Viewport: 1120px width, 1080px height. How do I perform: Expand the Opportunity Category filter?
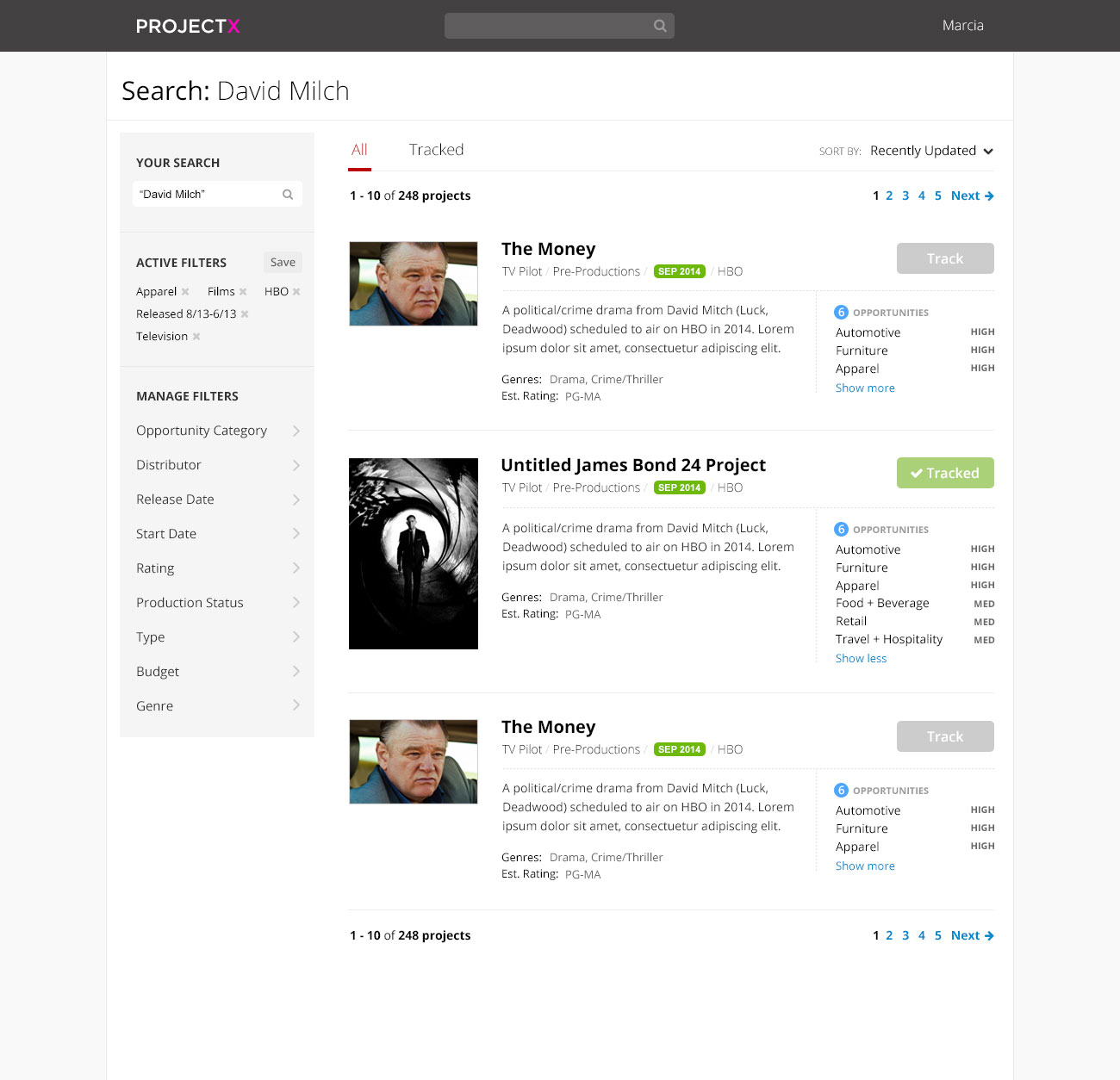[218, 431]
